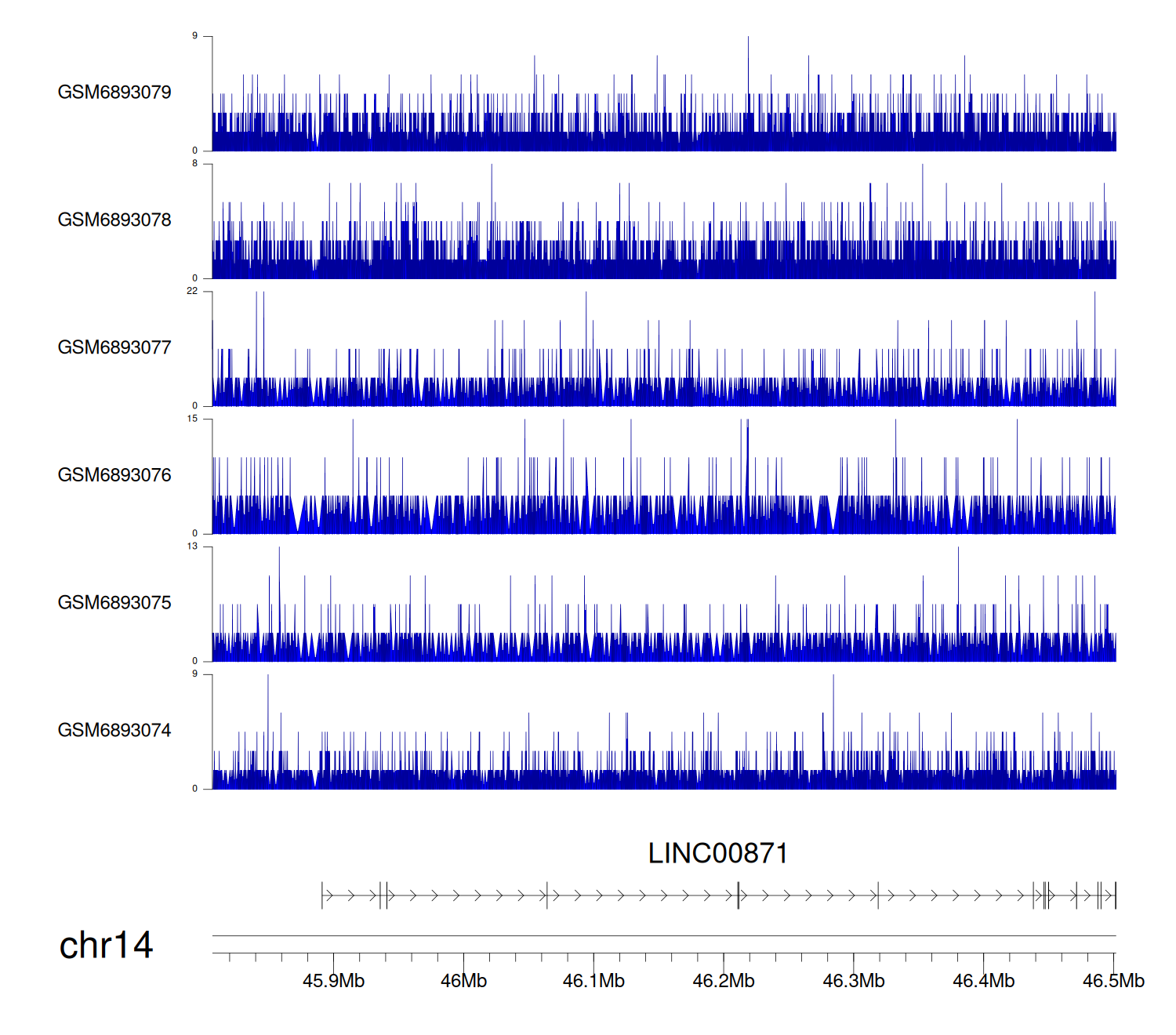
Task: Select the y-axis maximum value 13
Action: click(192, 547)
